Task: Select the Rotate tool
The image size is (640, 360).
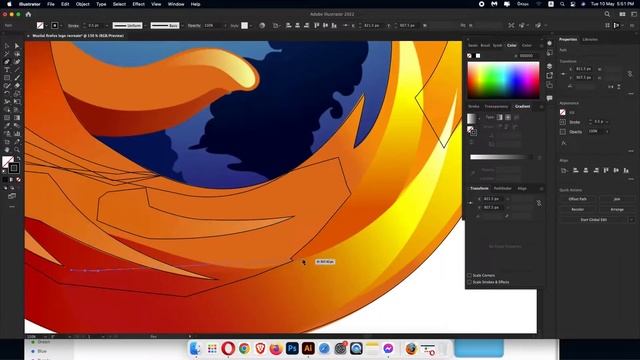Action: point(7,94)
